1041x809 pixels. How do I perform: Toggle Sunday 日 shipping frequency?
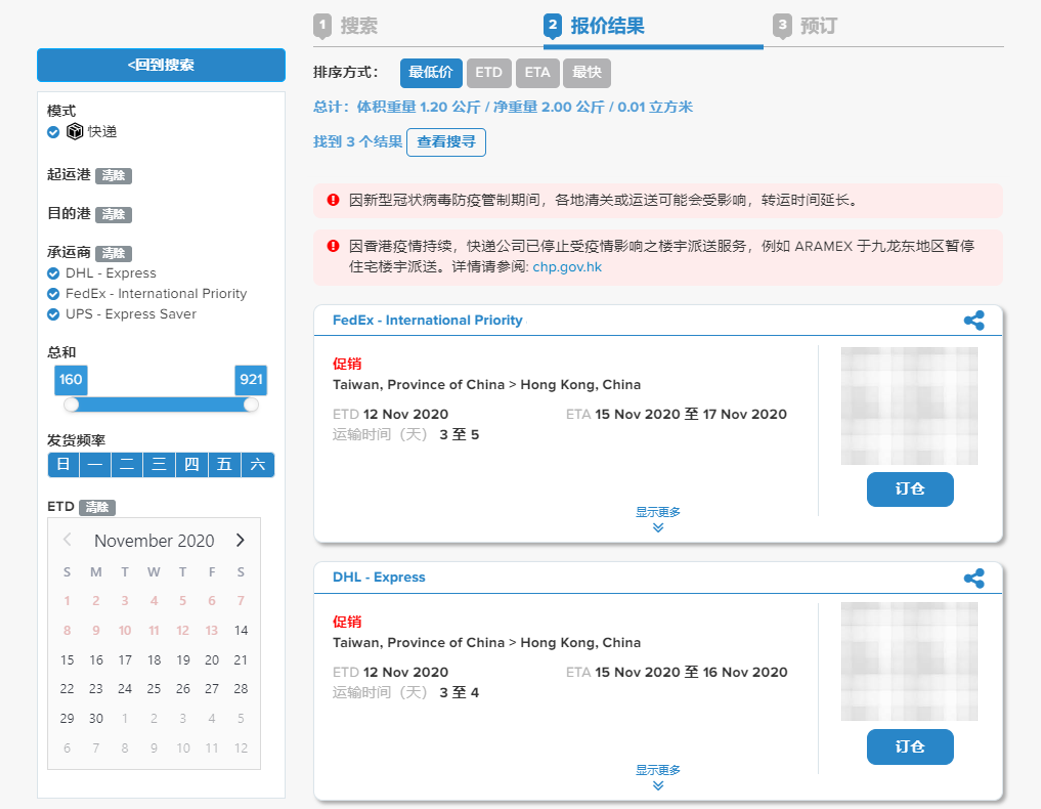click(x=64, y=465)
